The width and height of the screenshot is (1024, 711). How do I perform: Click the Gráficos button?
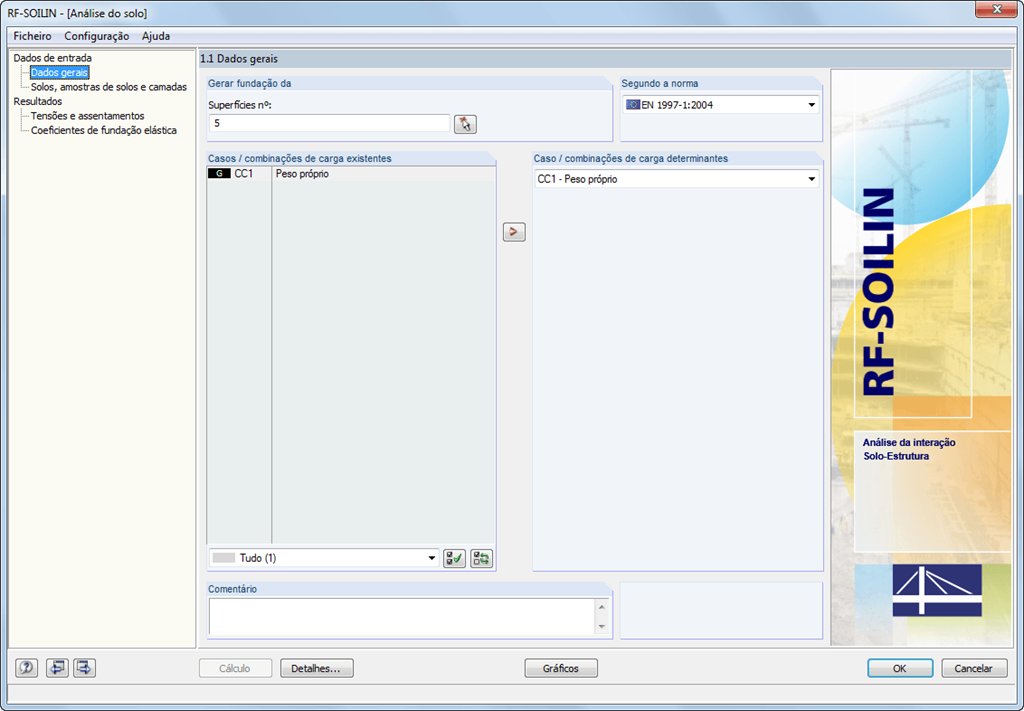[x=561, y=668]
